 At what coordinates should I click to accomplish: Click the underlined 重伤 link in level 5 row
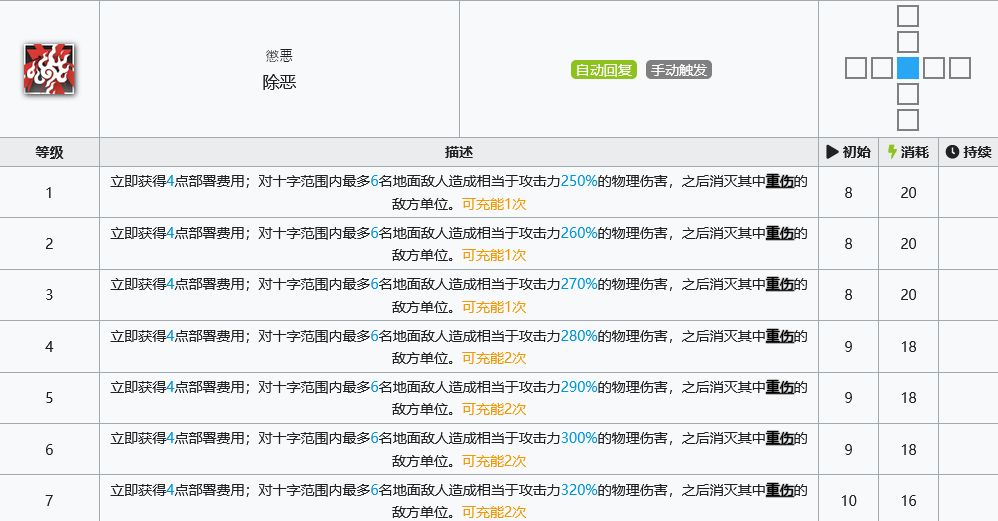[779, 387]
